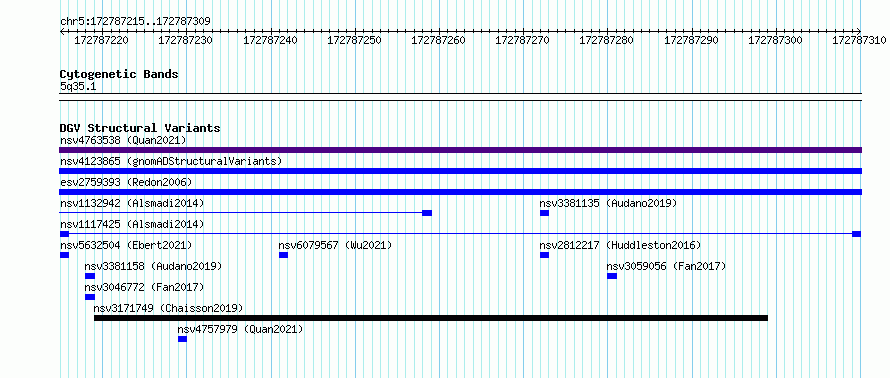Open nsv4123865 (gnomADStructuralVariants) label
The height and width of the screenshot is (378, 890).
[171, 161]
